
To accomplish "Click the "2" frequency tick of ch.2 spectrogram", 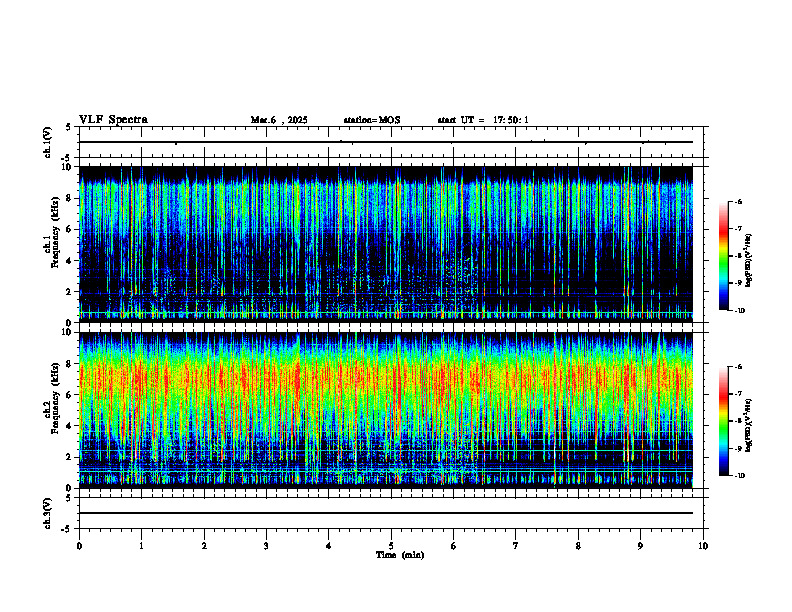I will [x=71, y=457].
